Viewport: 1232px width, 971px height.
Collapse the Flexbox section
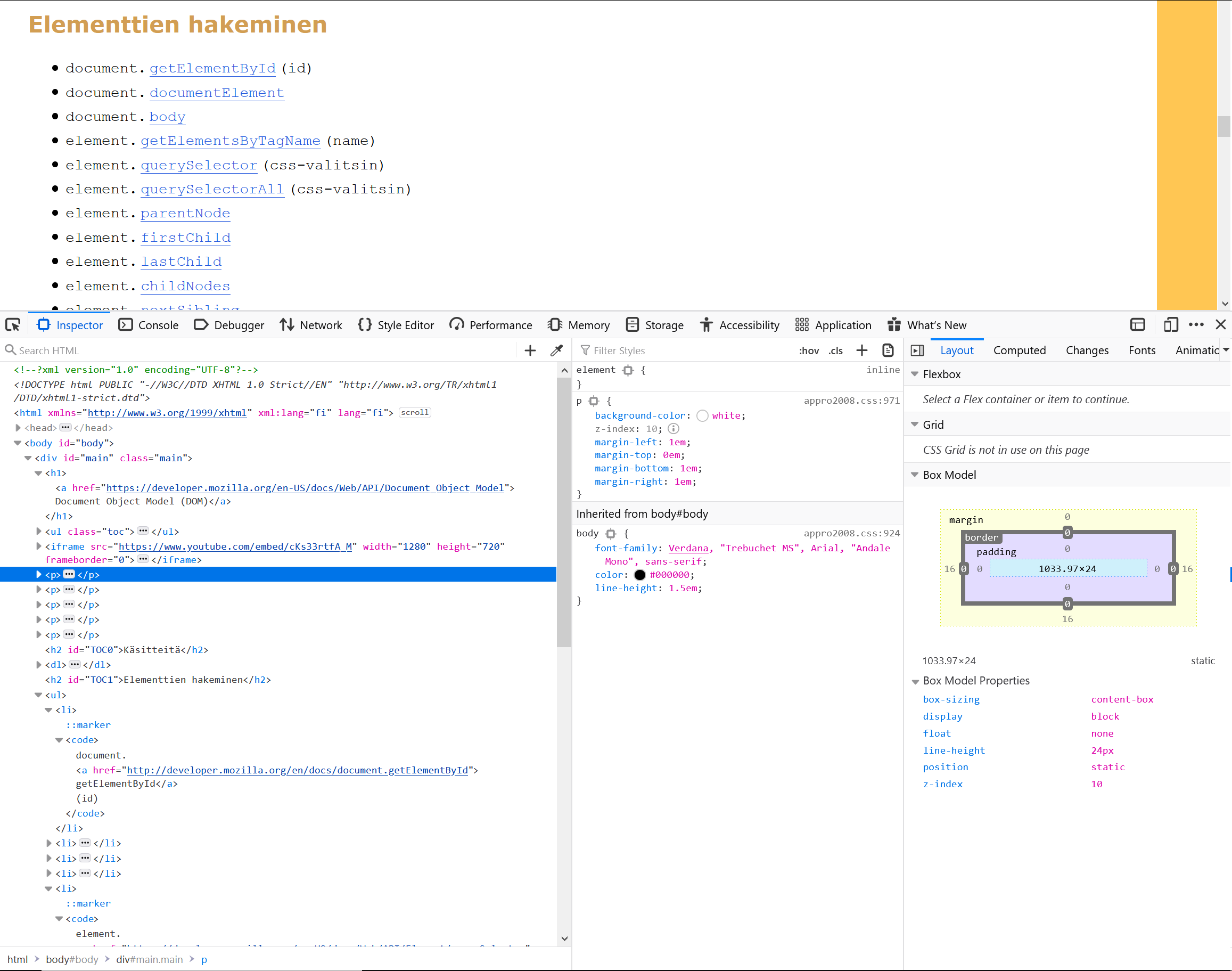point(915,374)
